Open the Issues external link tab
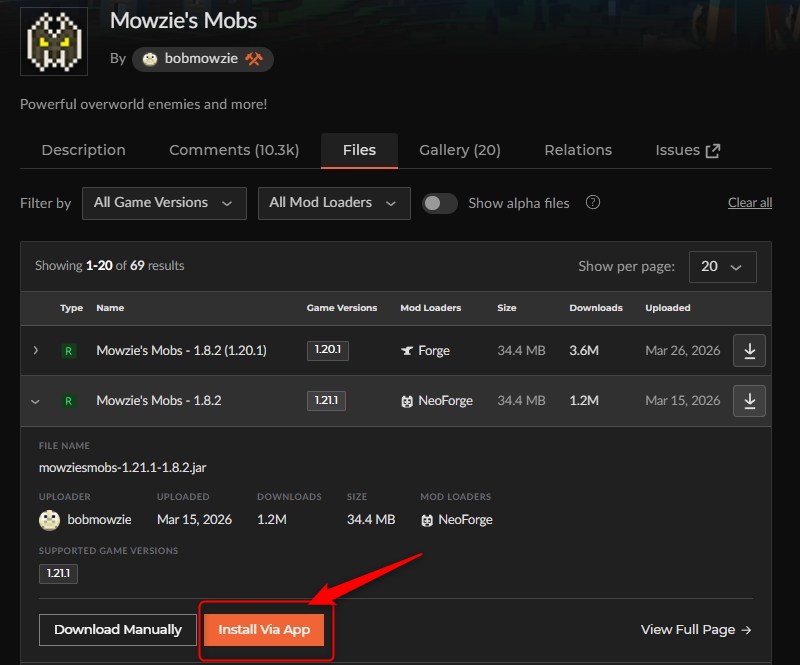Screen dimensions: 800x665 pyautogui.click(x=687, y=150)
